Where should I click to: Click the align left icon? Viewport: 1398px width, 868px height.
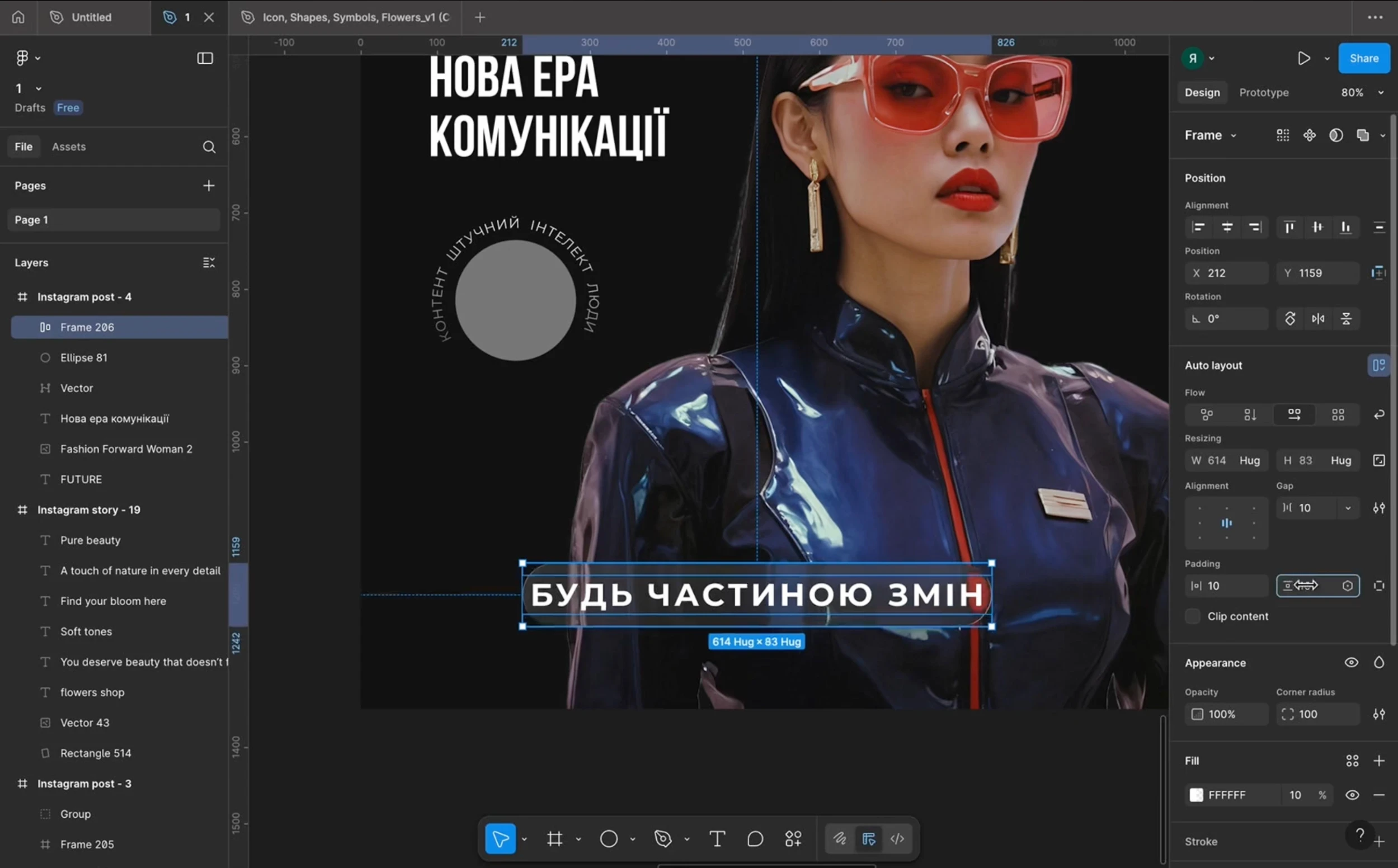1199,227
